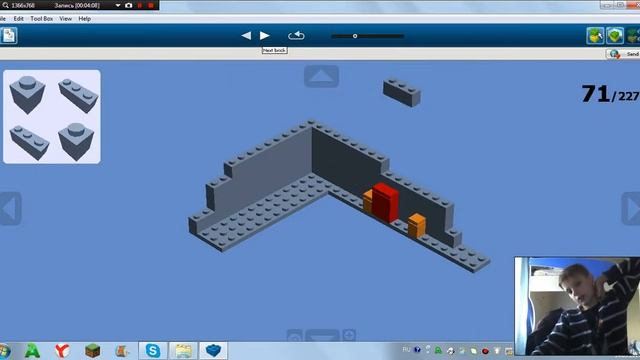This screenshot has height=360, width=640.
Task: Rotate camera up with top arrow
Action: tap(321, 76)
